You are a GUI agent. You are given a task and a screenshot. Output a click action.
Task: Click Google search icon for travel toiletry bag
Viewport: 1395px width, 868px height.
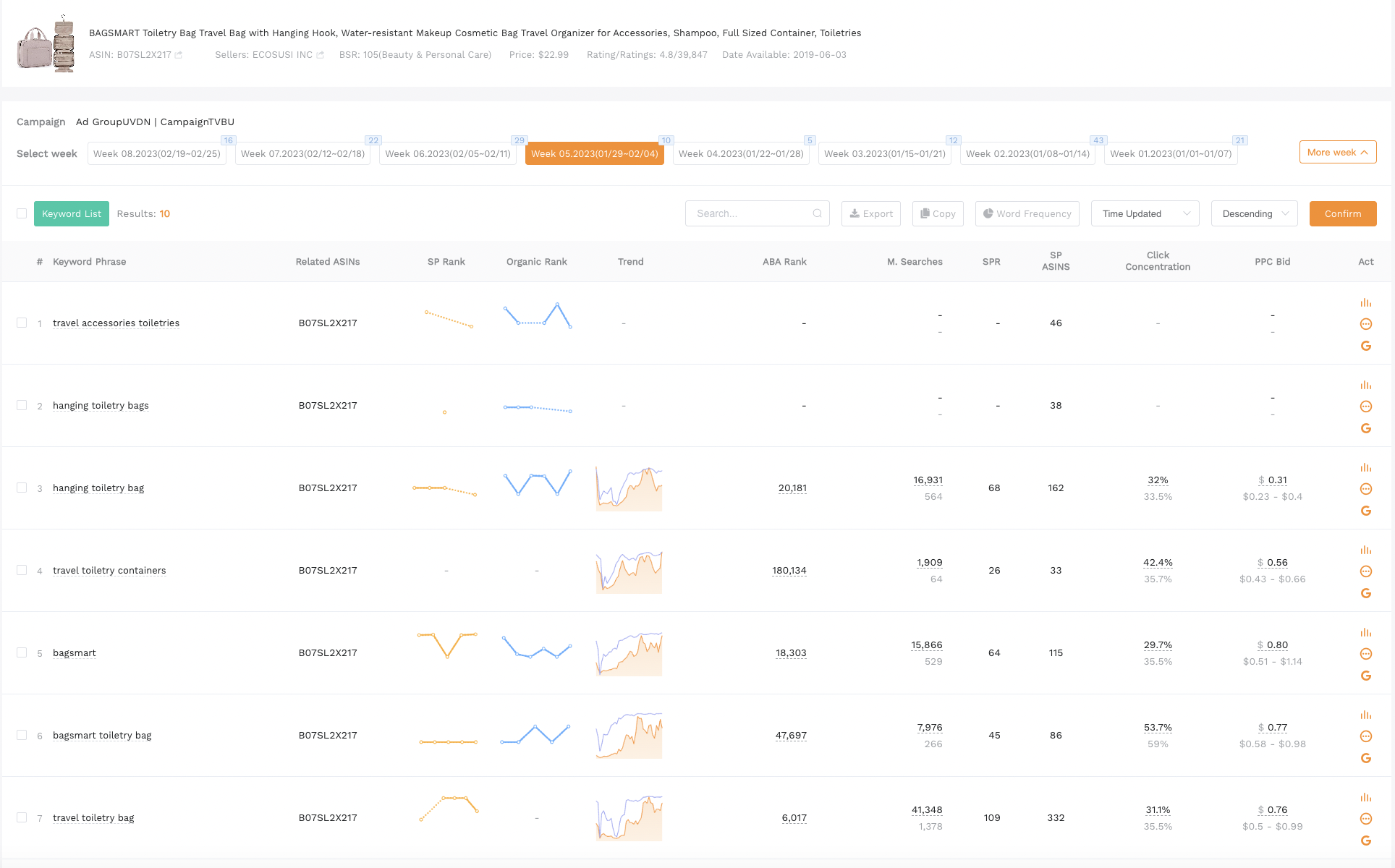(x=1366, y=841)
